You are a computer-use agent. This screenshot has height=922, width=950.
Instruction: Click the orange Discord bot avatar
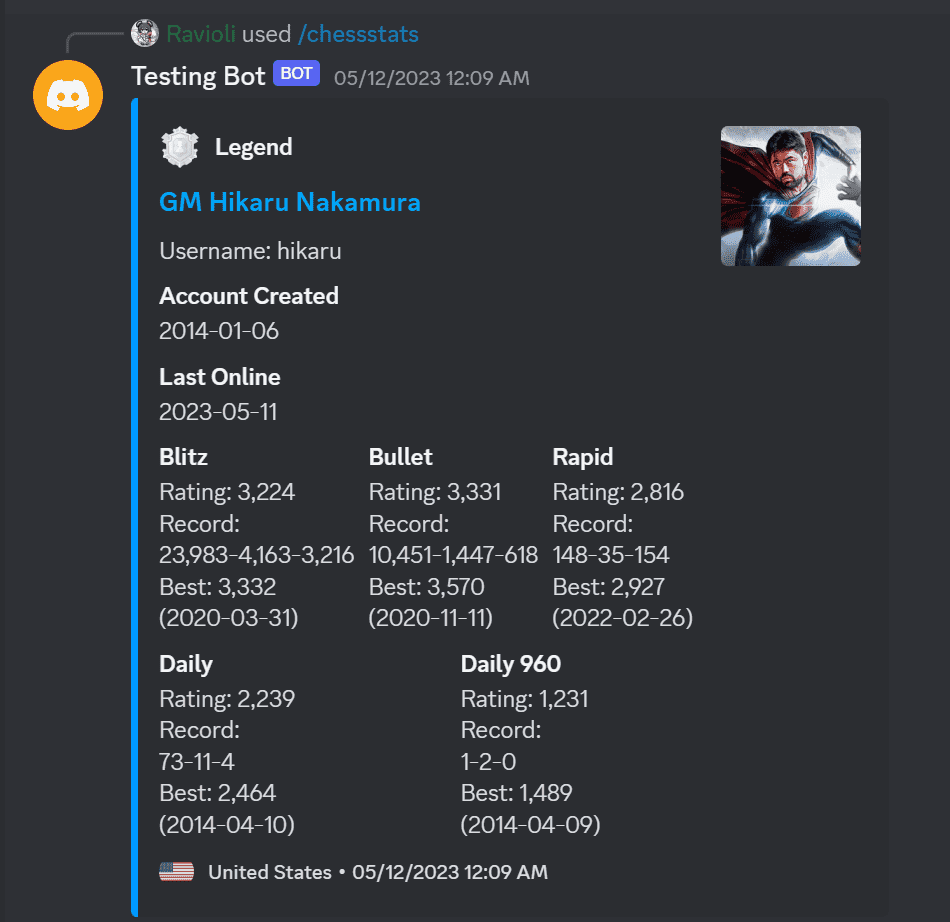pyautogui.click(x=68, y=95)
